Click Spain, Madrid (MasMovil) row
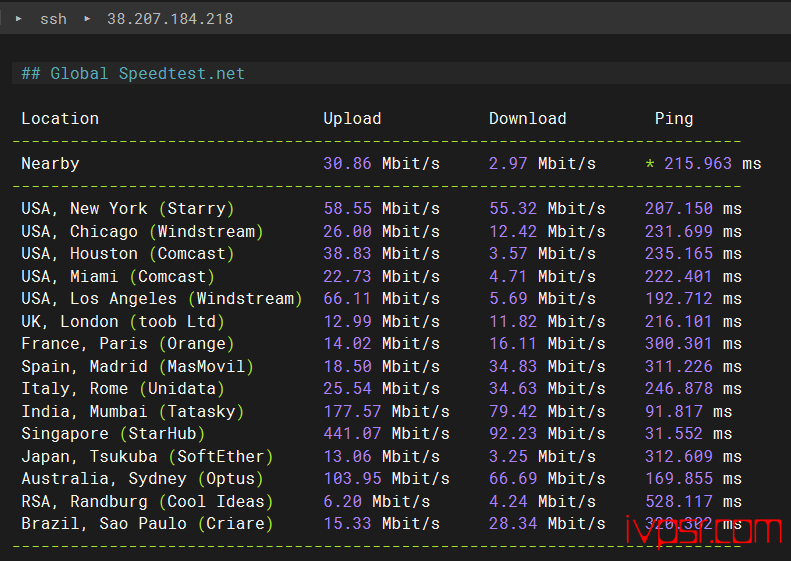Viewport: 791px width, 561px height. pyautogui.click(x=137, y=366)
